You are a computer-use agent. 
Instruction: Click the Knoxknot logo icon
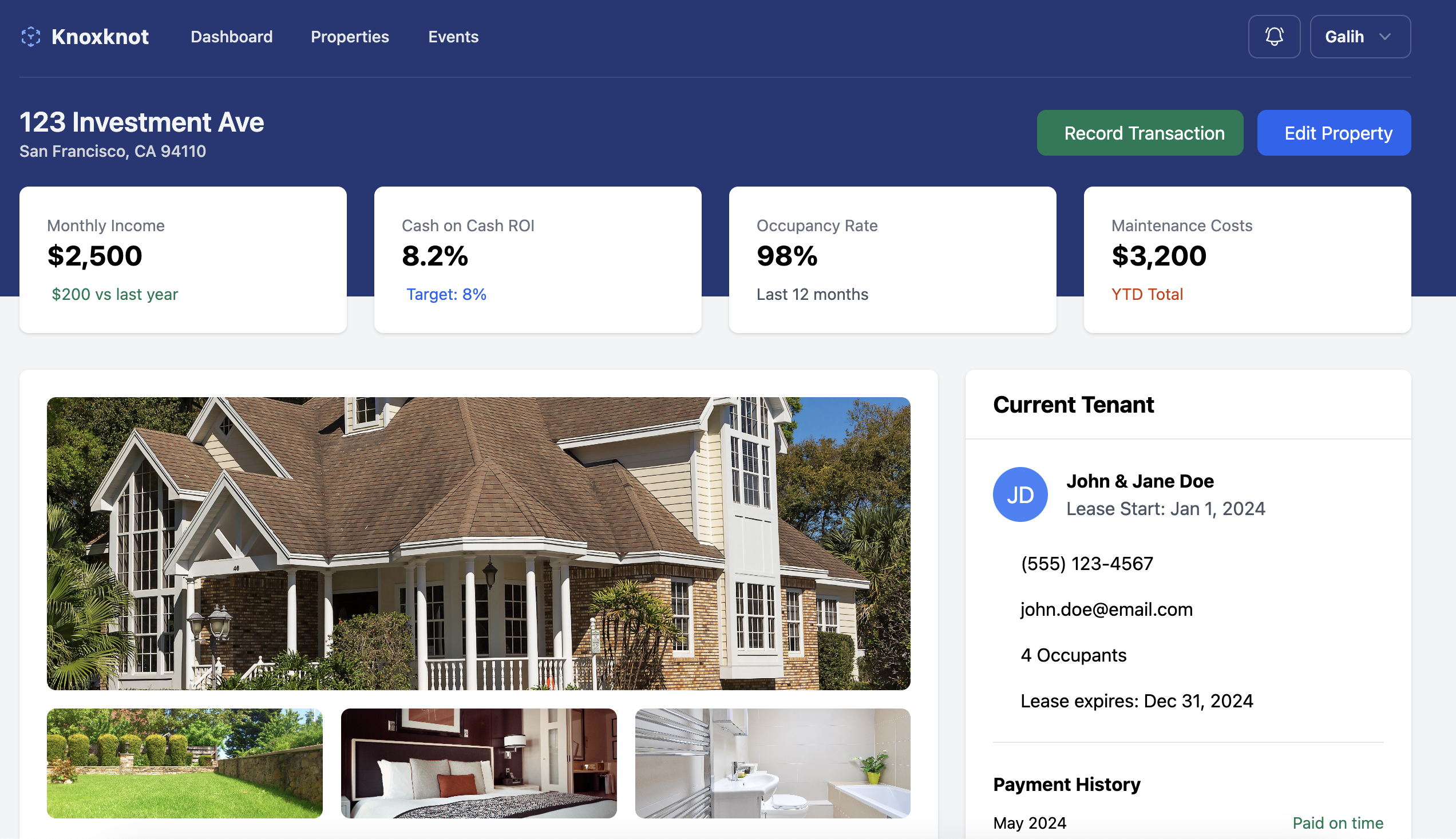pos(31,36)
